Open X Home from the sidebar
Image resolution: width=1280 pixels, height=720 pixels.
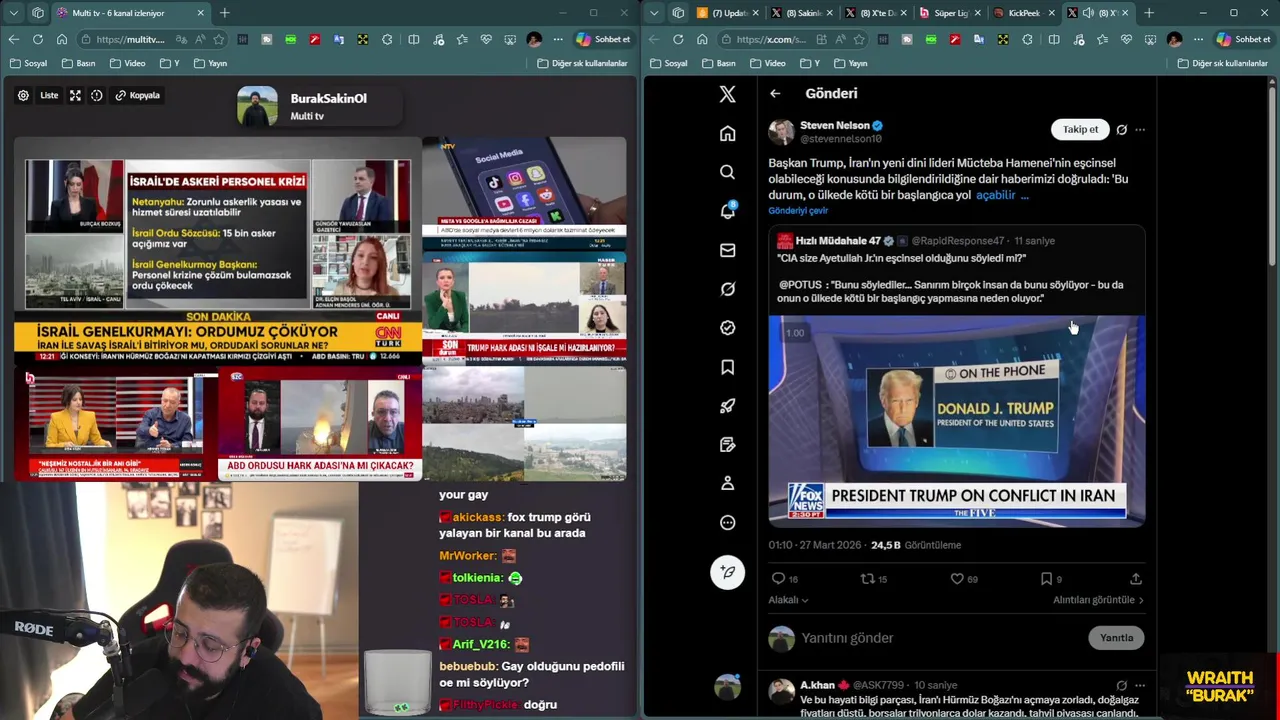click(x=727, y=133)
